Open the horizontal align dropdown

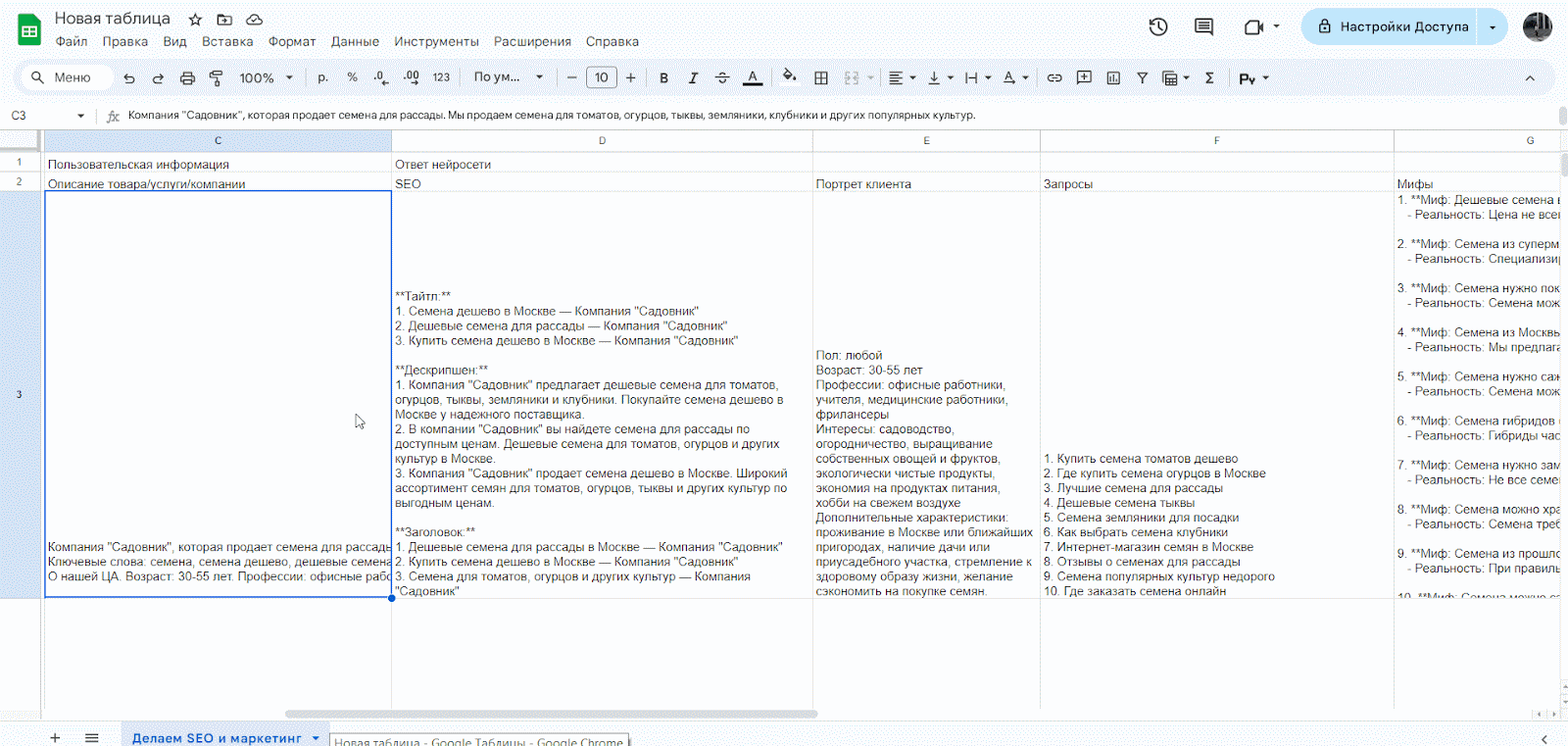pos(902,77)
